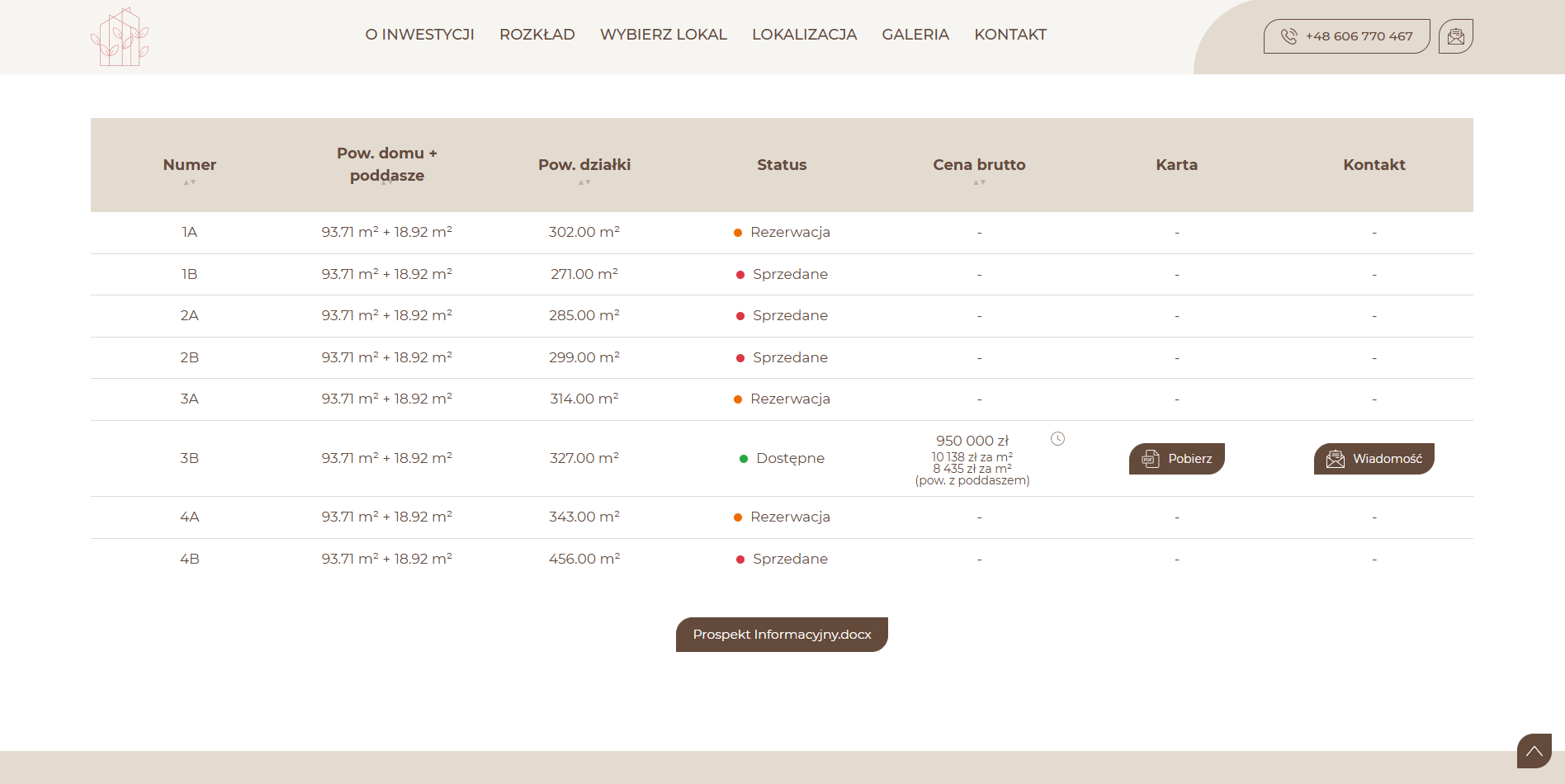Sort by Cena brutto column arrows
This screenshot has width=1565, height=784.
click(980, 182)
